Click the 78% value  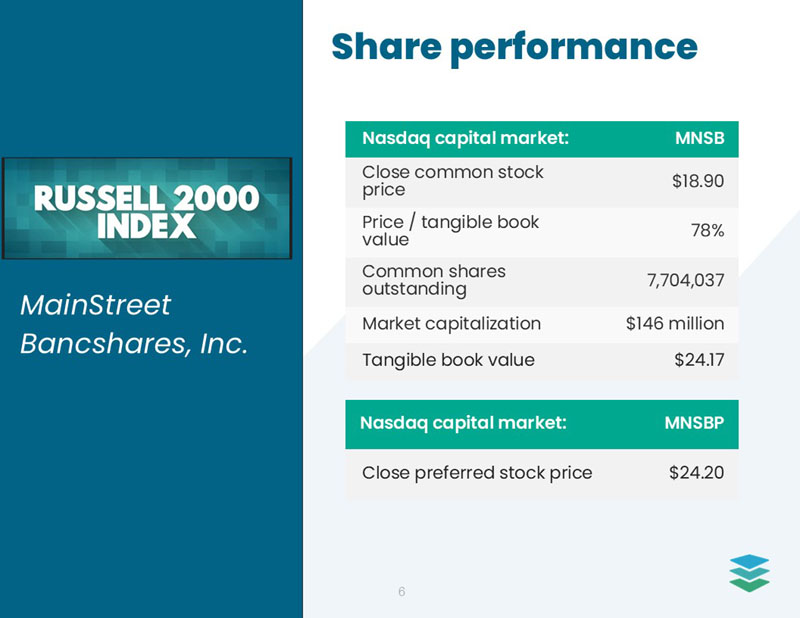click(707, 231)
